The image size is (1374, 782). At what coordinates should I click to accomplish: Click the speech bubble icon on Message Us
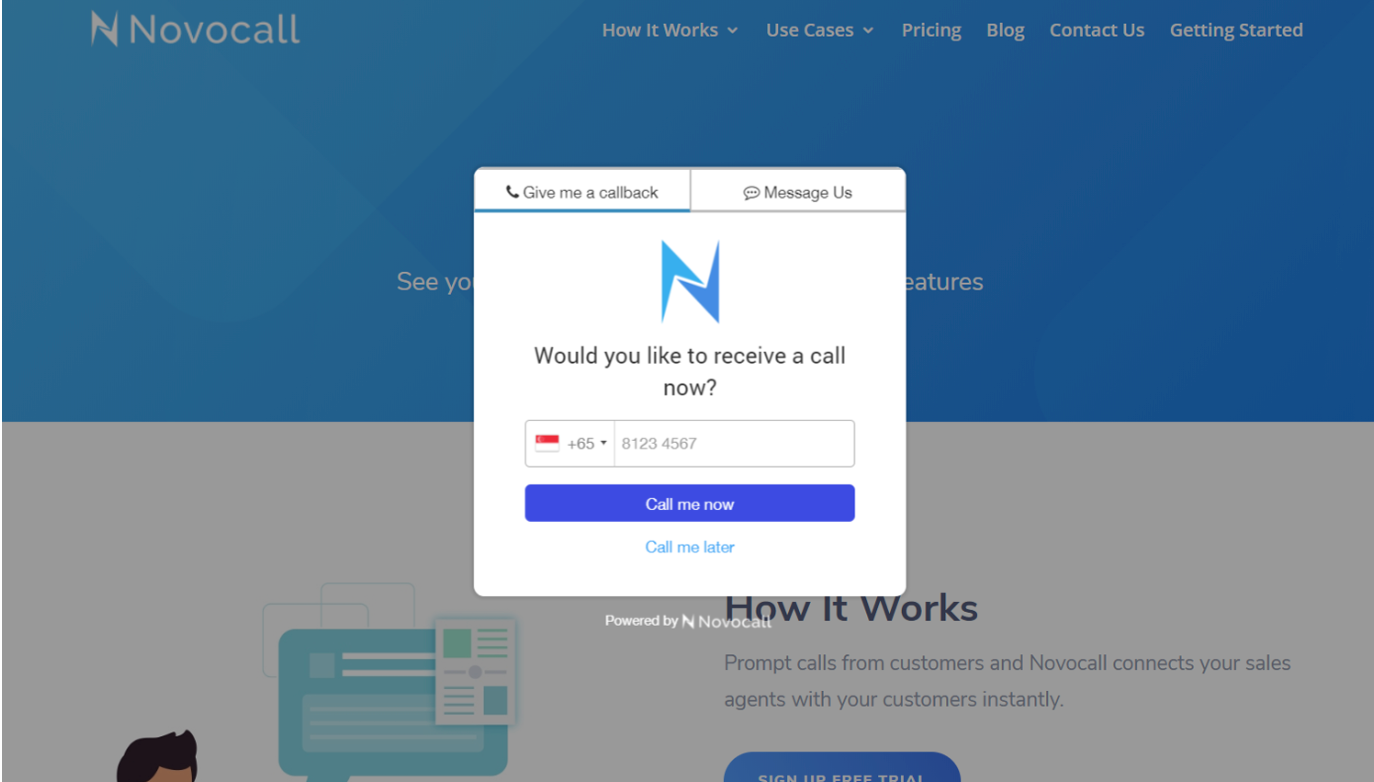(x=751, y=193)
